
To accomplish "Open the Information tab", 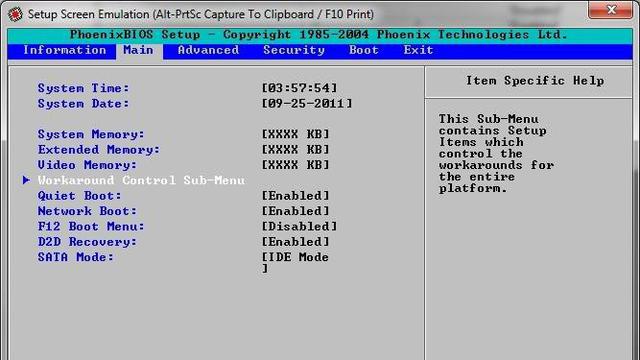I will [64, 50].
